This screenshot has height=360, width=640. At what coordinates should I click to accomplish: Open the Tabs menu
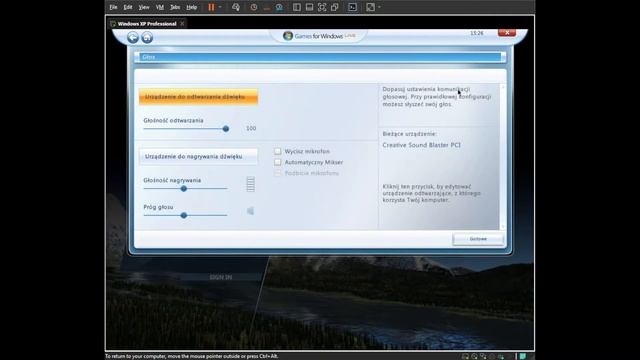tap(175, 7)
